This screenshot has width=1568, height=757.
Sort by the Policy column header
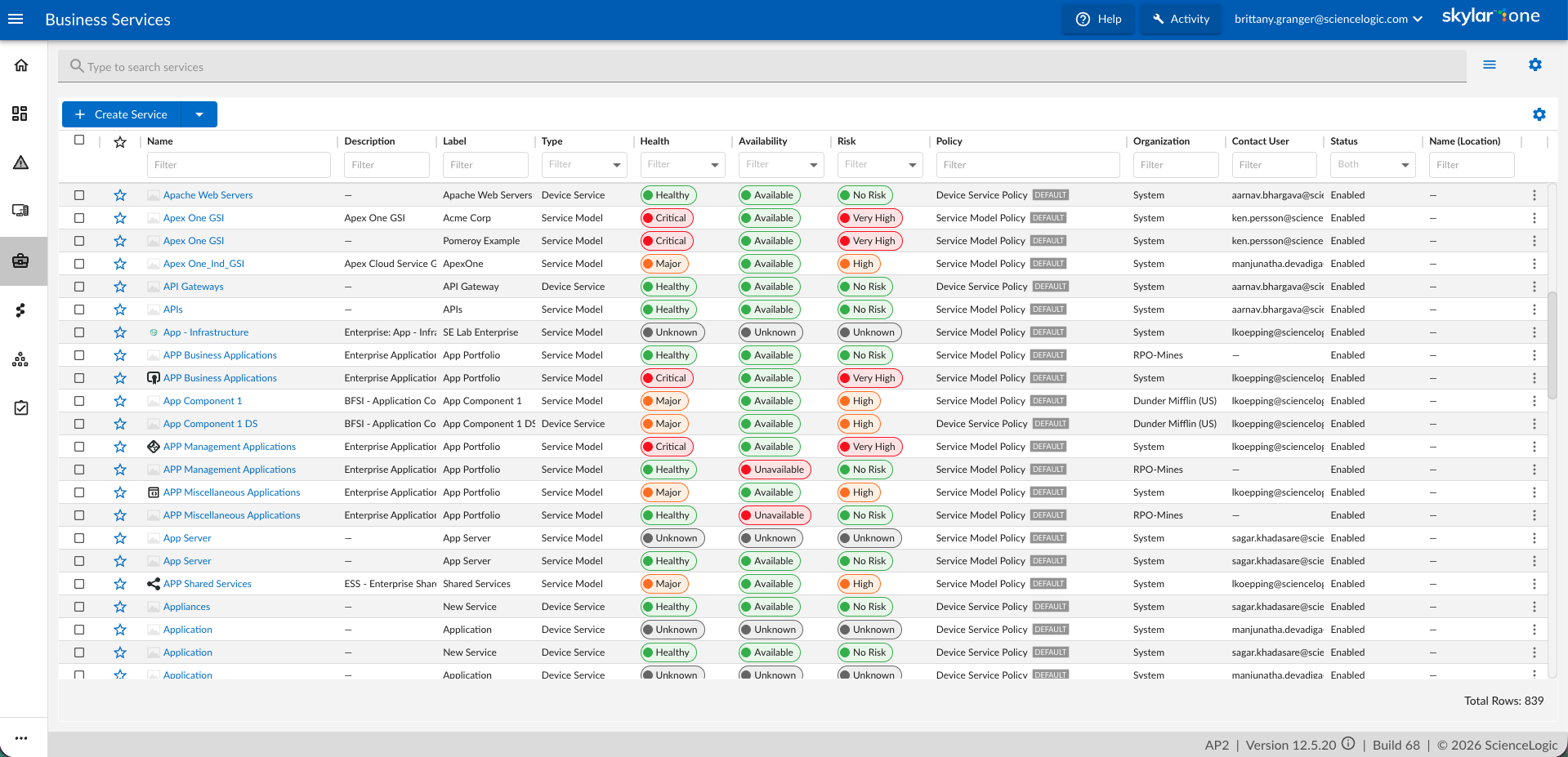tap(949, 141)
